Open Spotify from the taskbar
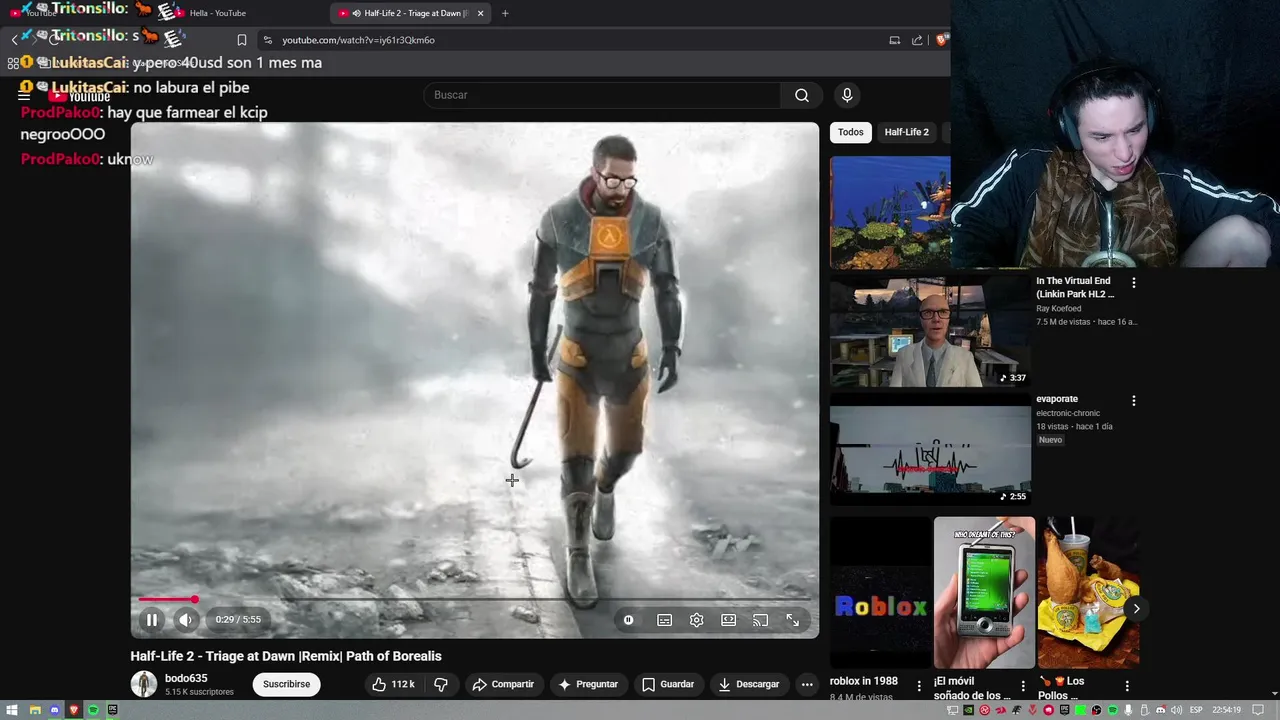The width and height of the screenshot is (1280, 720). [x=93, y=710]
